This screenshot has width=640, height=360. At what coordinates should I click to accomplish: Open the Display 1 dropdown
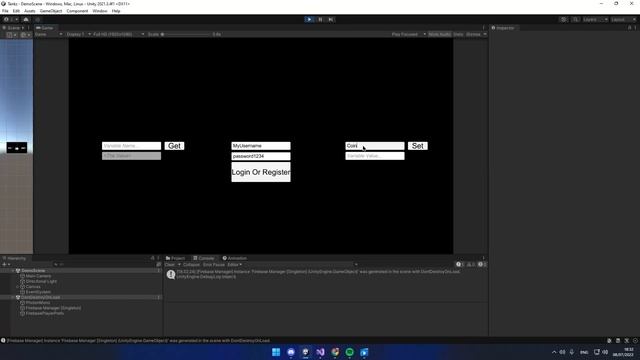pos(78,34)
